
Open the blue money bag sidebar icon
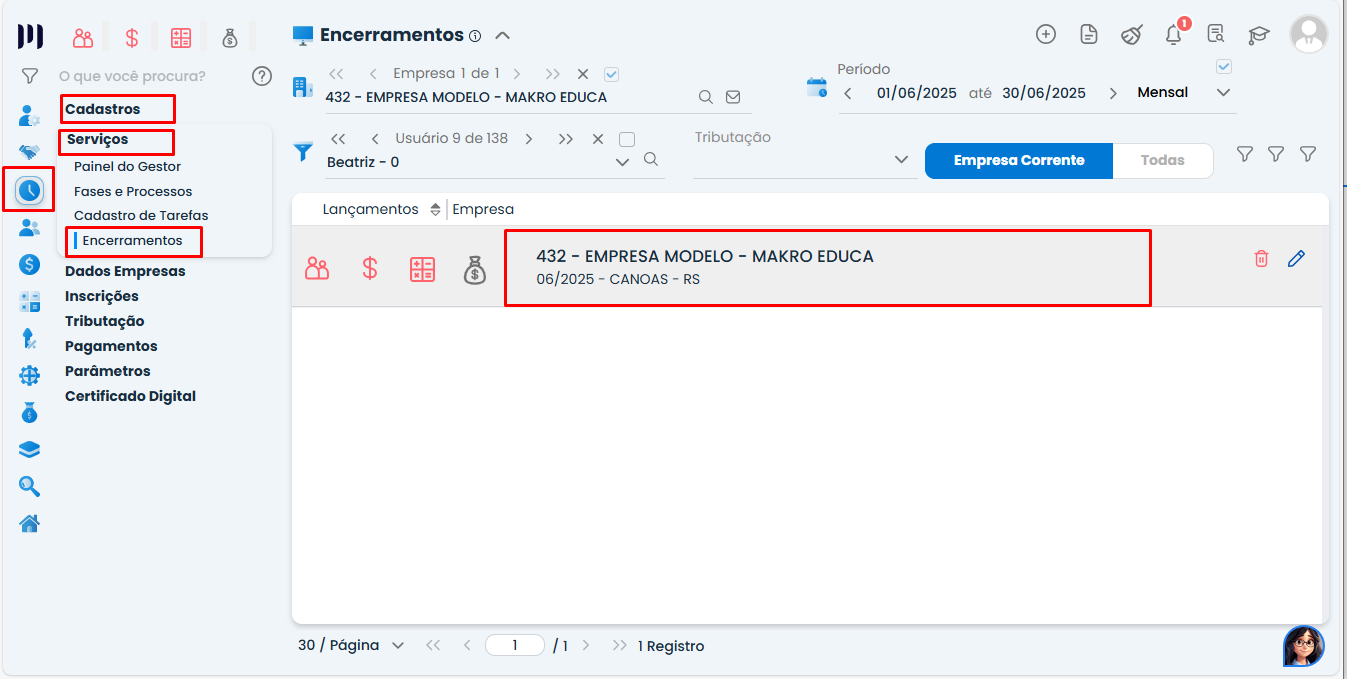[29, 412]
